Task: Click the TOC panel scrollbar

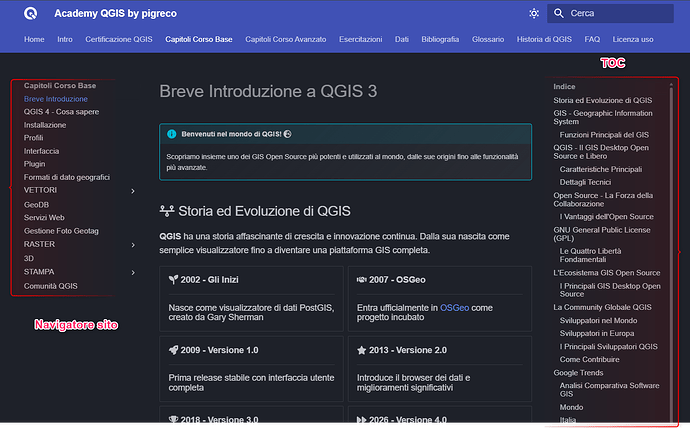Action: [671, 252]
